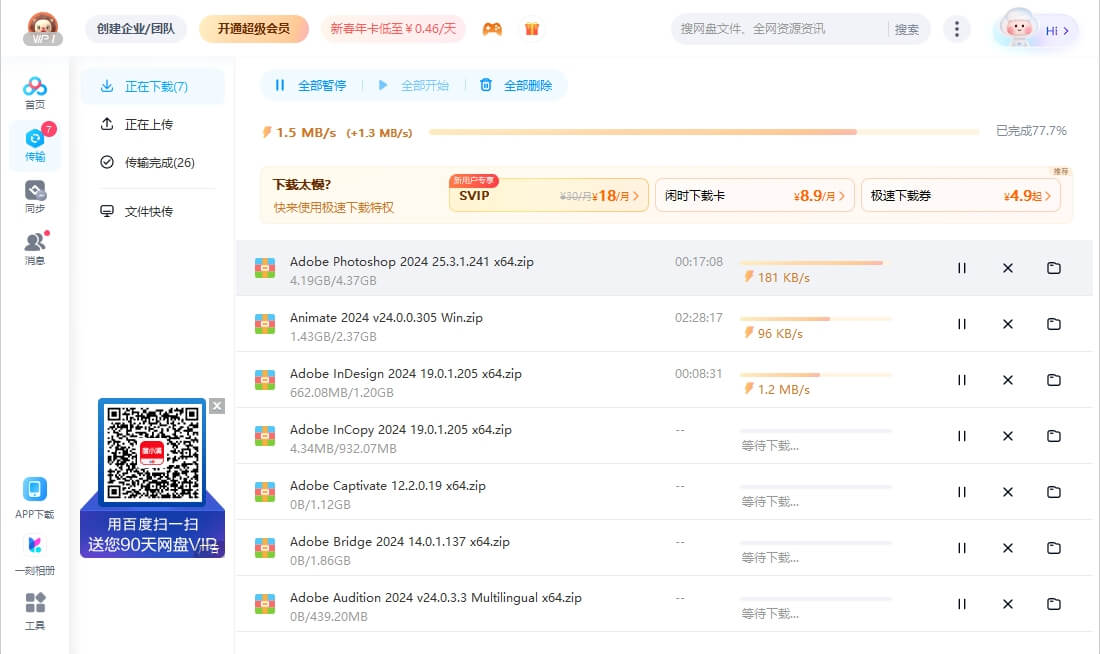Open the 工具 tools sidebar icon

pyautogui.click(x=34, y=611)
